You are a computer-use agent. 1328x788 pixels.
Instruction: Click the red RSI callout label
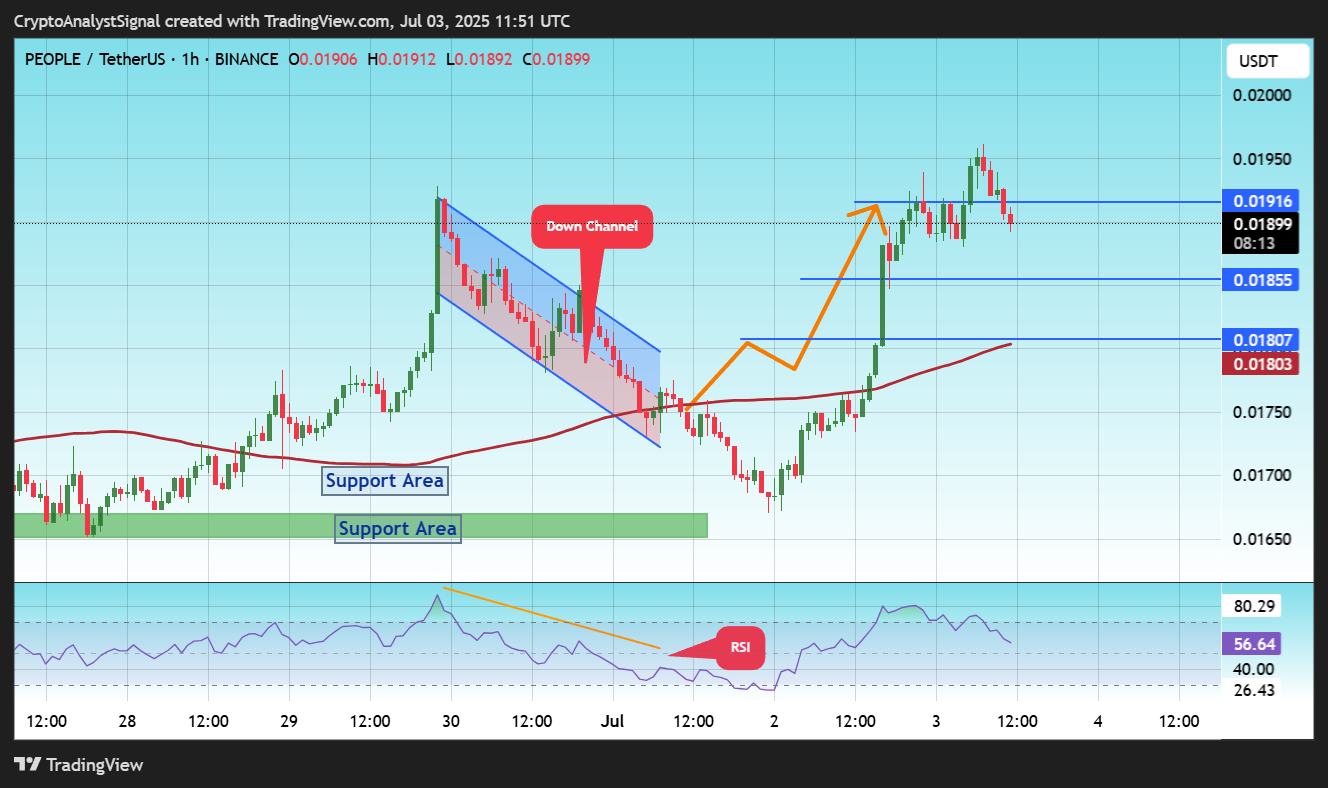[740, 647]
